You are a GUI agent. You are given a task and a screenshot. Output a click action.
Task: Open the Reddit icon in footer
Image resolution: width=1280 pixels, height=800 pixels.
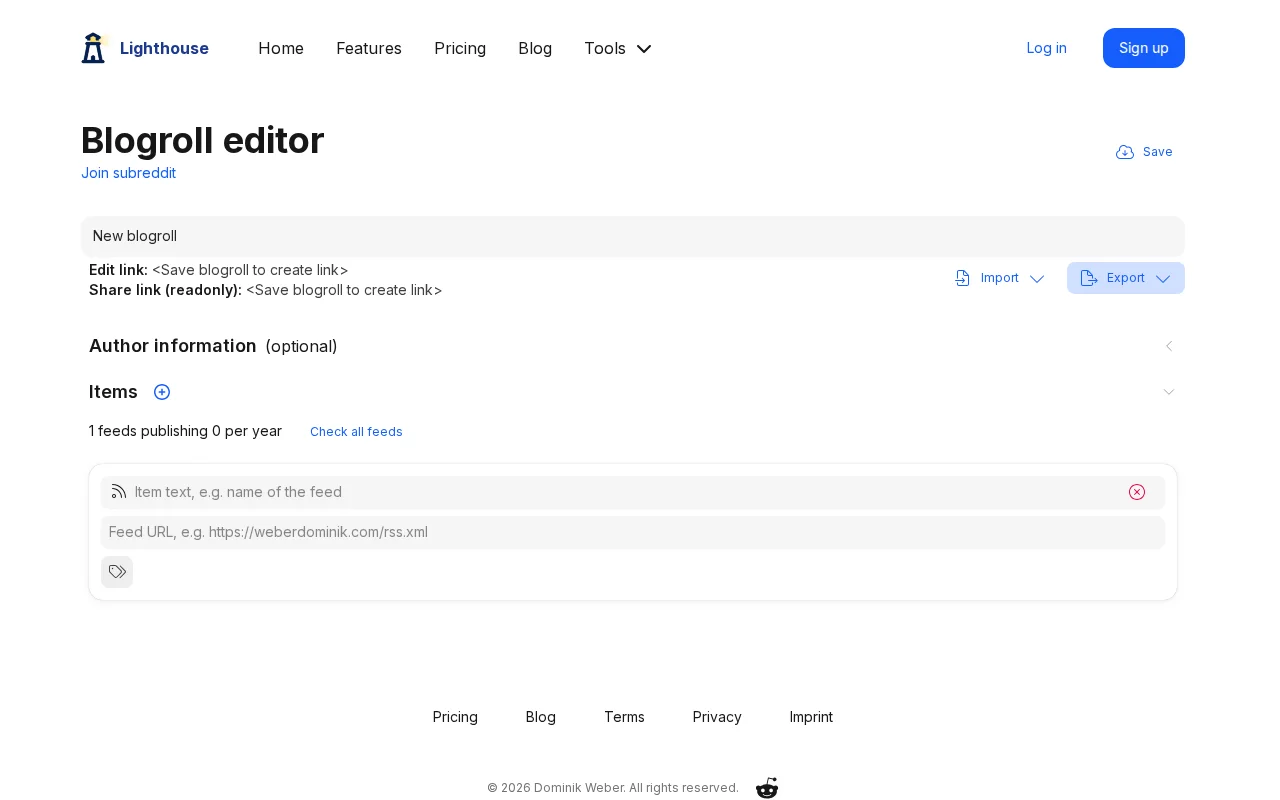(x=767, y=788)
